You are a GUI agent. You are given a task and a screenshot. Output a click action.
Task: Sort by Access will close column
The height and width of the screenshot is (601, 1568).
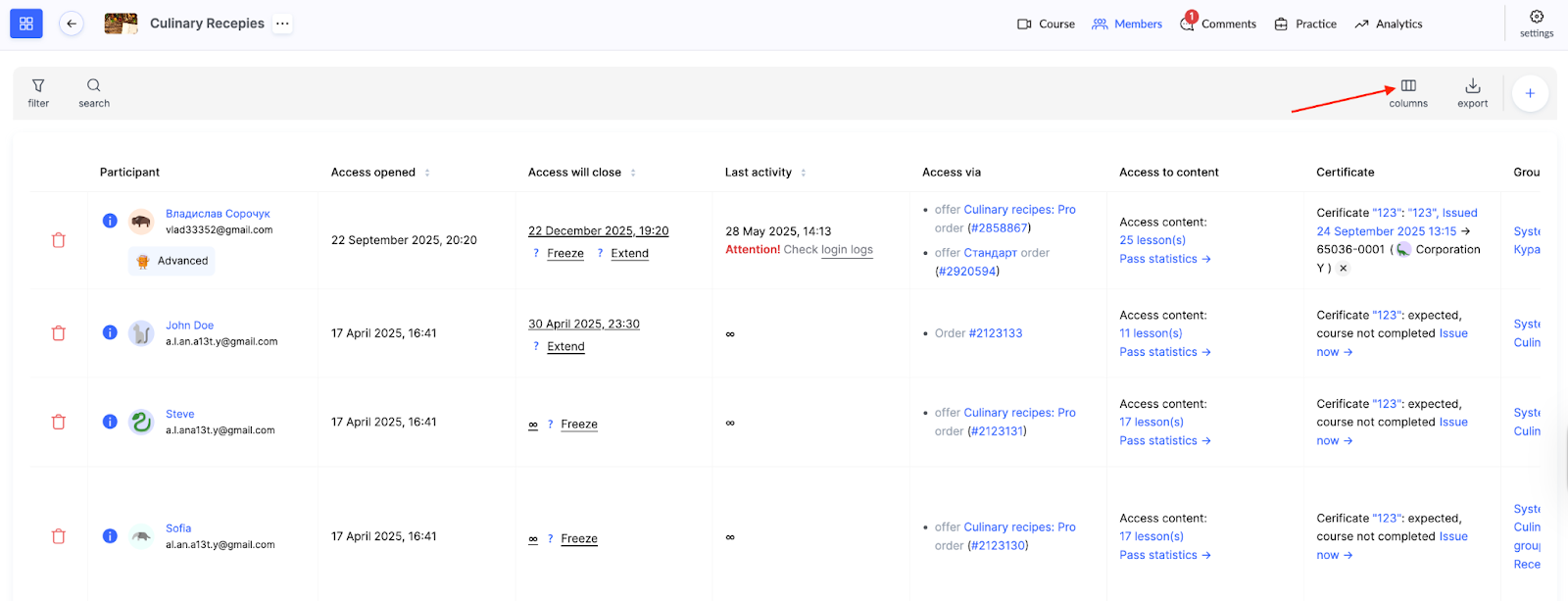pyautogui.click(x=633, y=173)
